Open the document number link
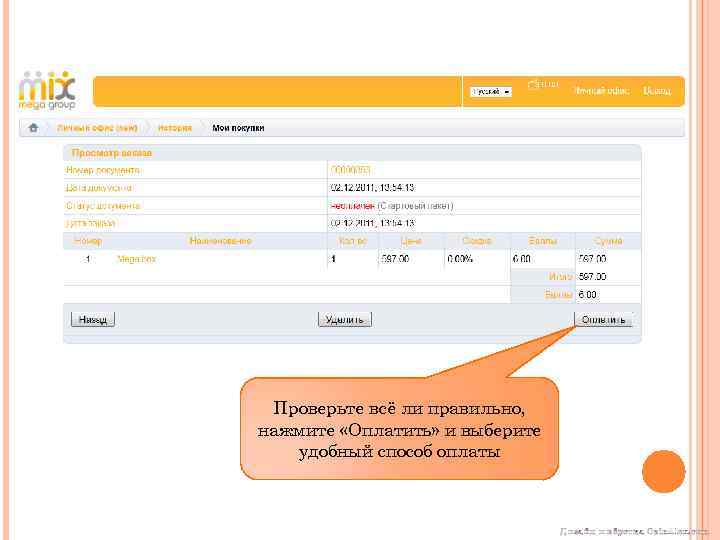Image resolution: width=720 pixels, height=540 pixels. pyautogui.click(x=350, y=170)
